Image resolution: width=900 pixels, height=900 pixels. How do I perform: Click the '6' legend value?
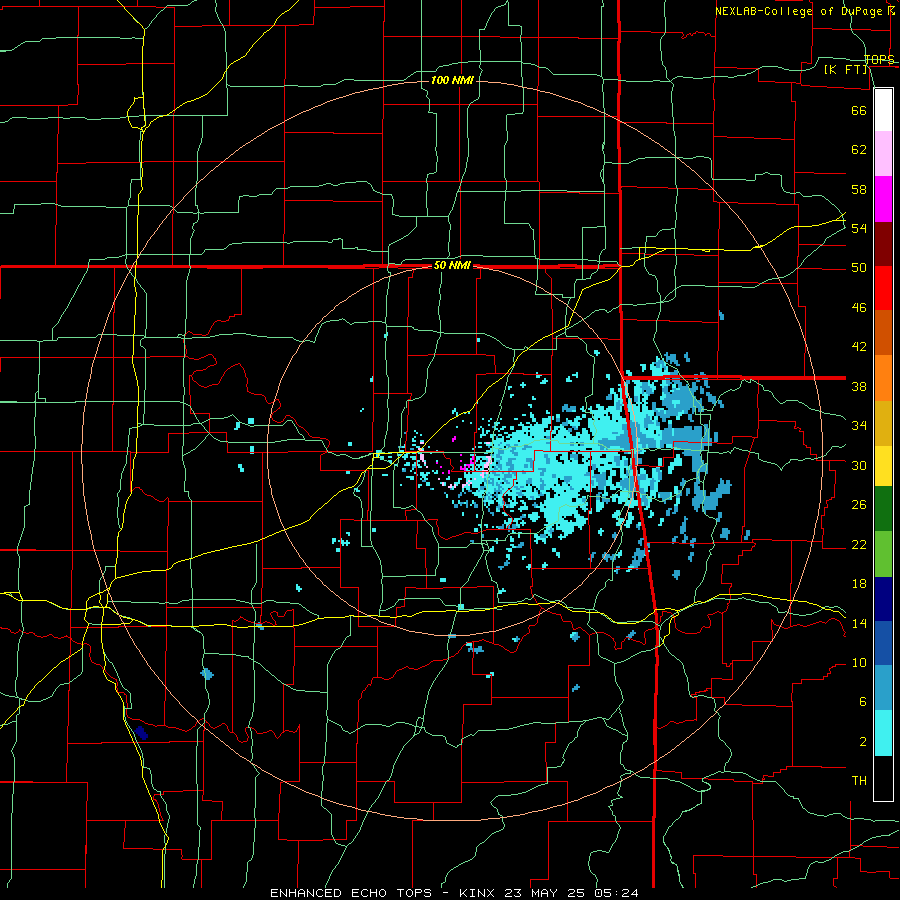(863, 702)
